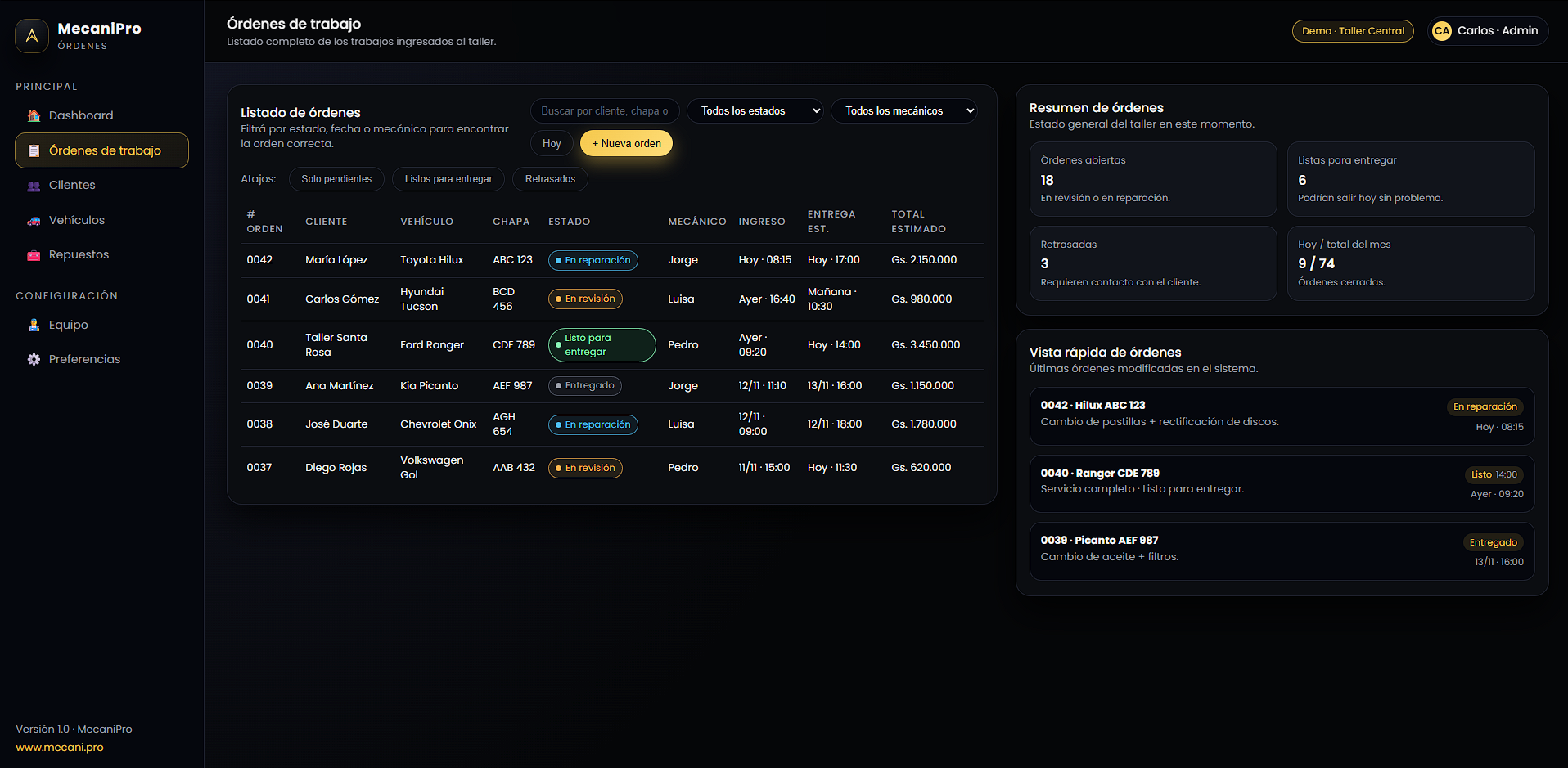Image resolution: width=1568 pixels, height=768 pixels.
Task: Toggle the Retrasados shortcut filter
Action: [x=550, y=179]
